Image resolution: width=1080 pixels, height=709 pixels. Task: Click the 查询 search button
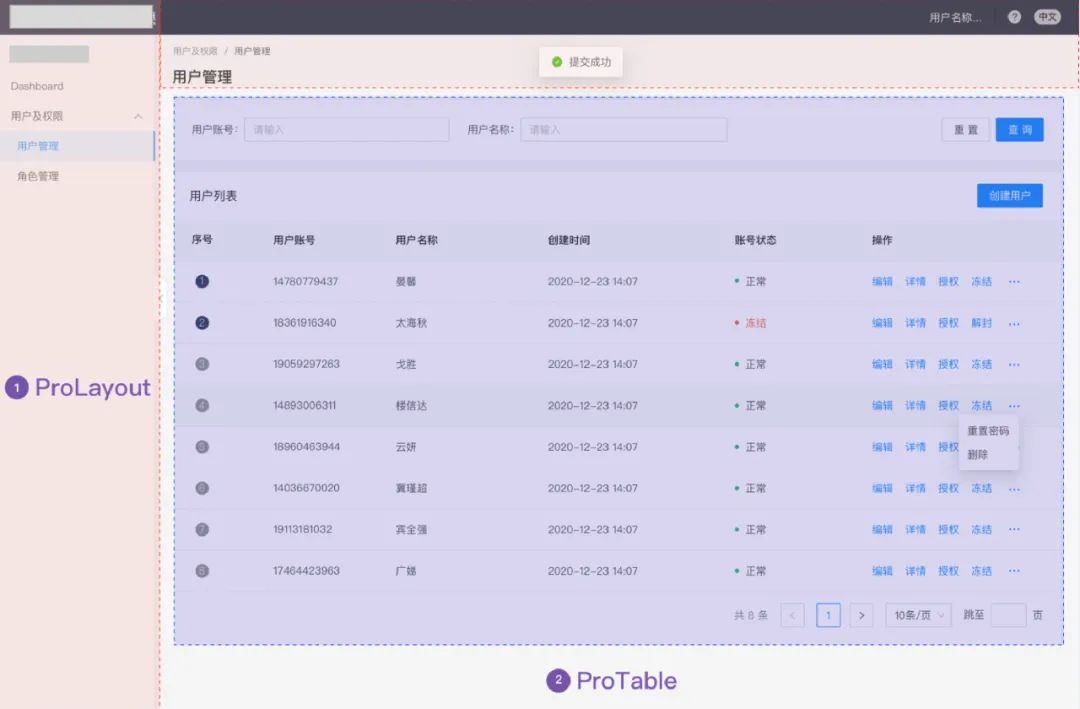click(1018, 129)
